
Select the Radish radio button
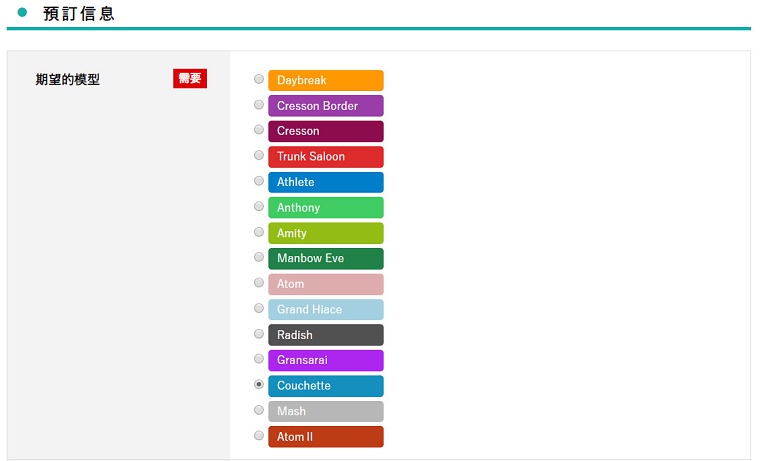[259, 334]
